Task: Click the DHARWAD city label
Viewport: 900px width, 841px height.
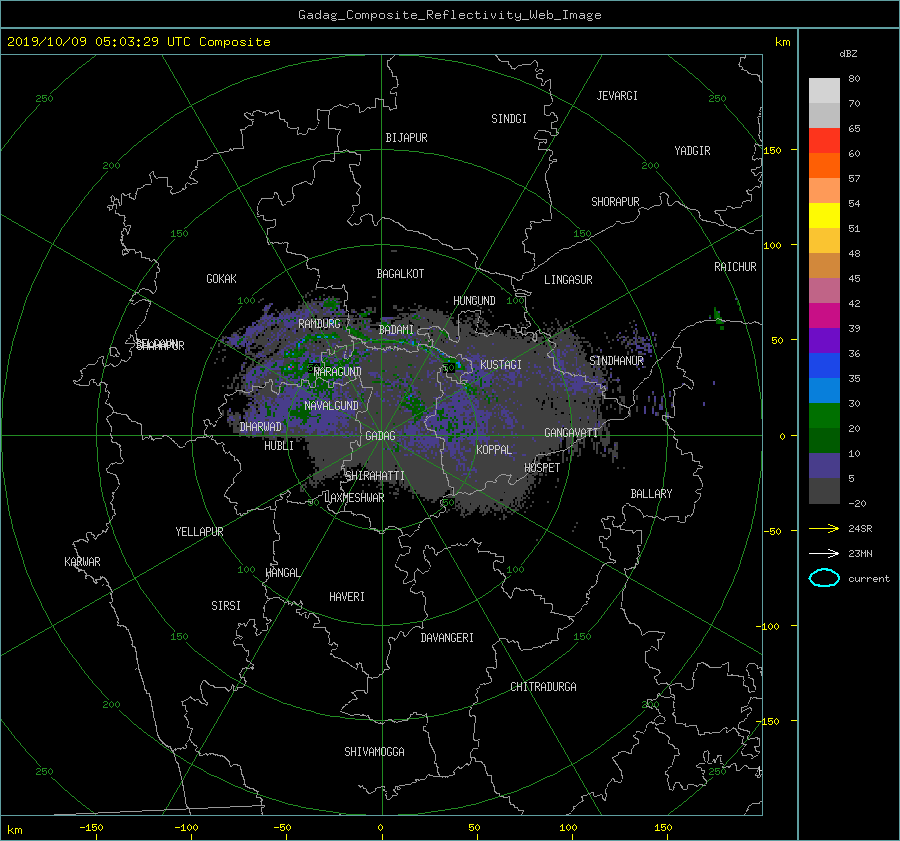Action: [x=261, y=427]
